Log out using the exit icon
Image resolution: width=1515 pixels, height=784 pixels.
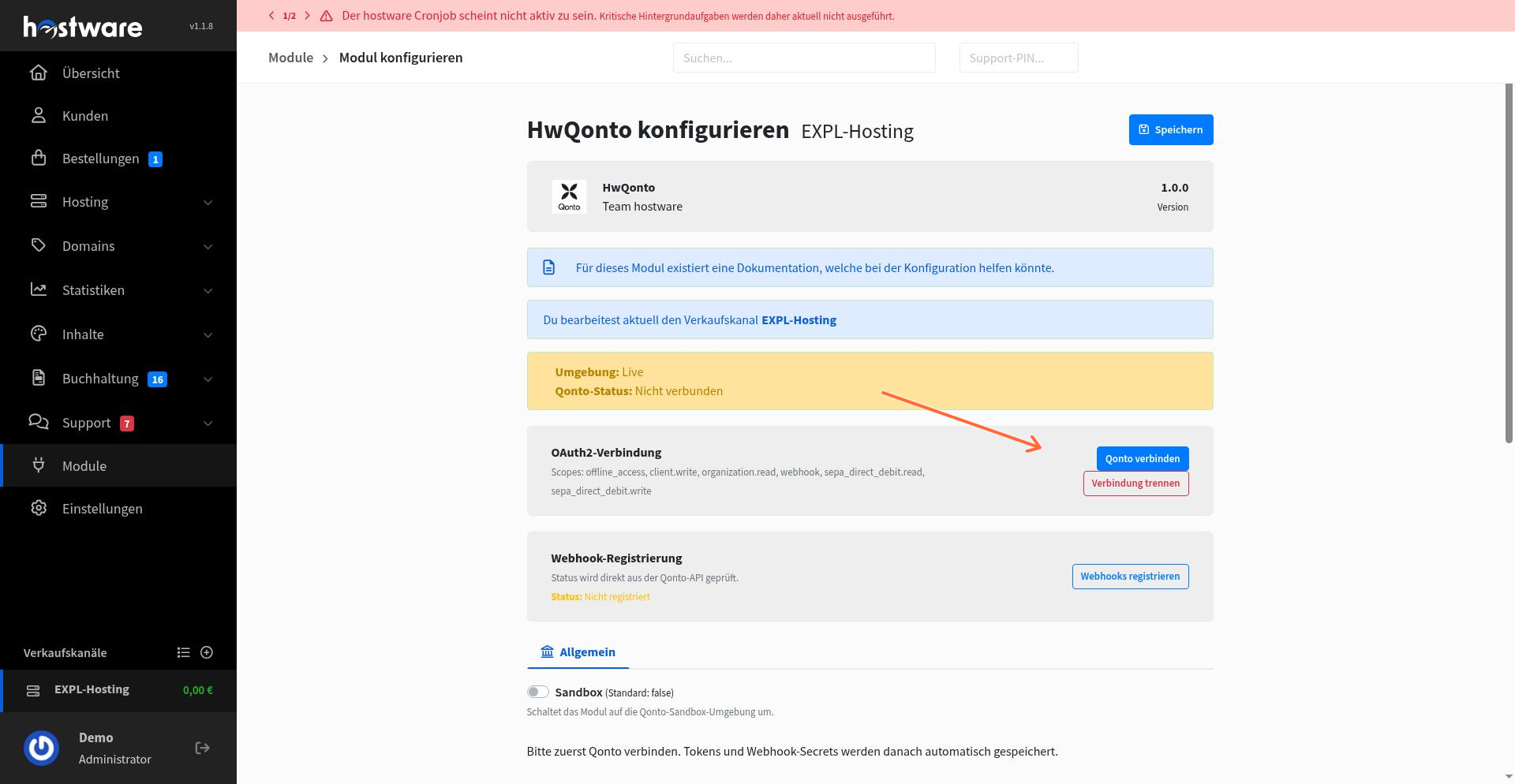tap(203, 748)
